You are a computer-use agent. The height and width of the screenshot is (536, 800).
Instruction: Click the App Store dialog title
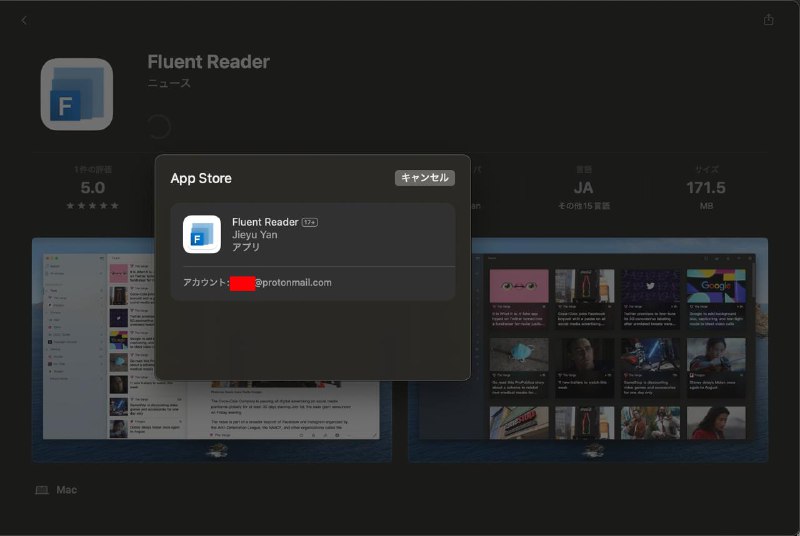(x=201, y=178)
